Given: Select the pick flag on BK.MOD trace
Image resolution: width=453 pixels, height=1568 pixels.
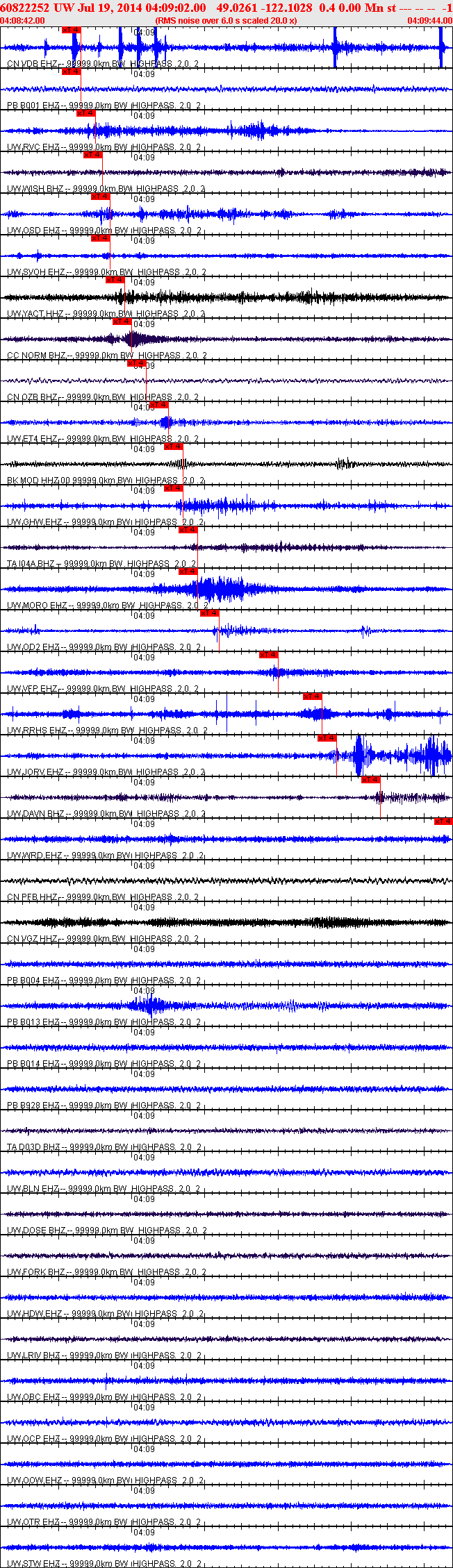Looking at the screenshot, I should tap(174, 447).
